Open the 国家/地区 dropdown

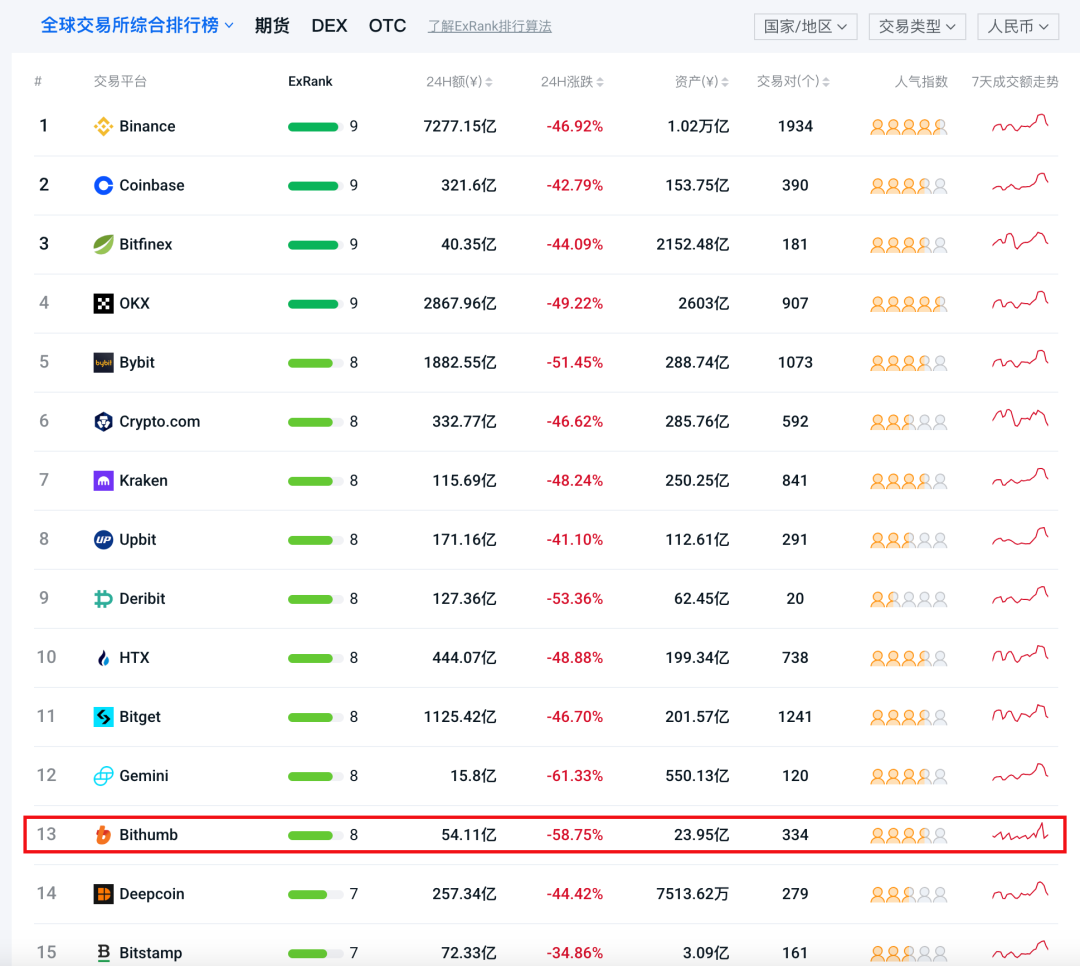point(805,26)
